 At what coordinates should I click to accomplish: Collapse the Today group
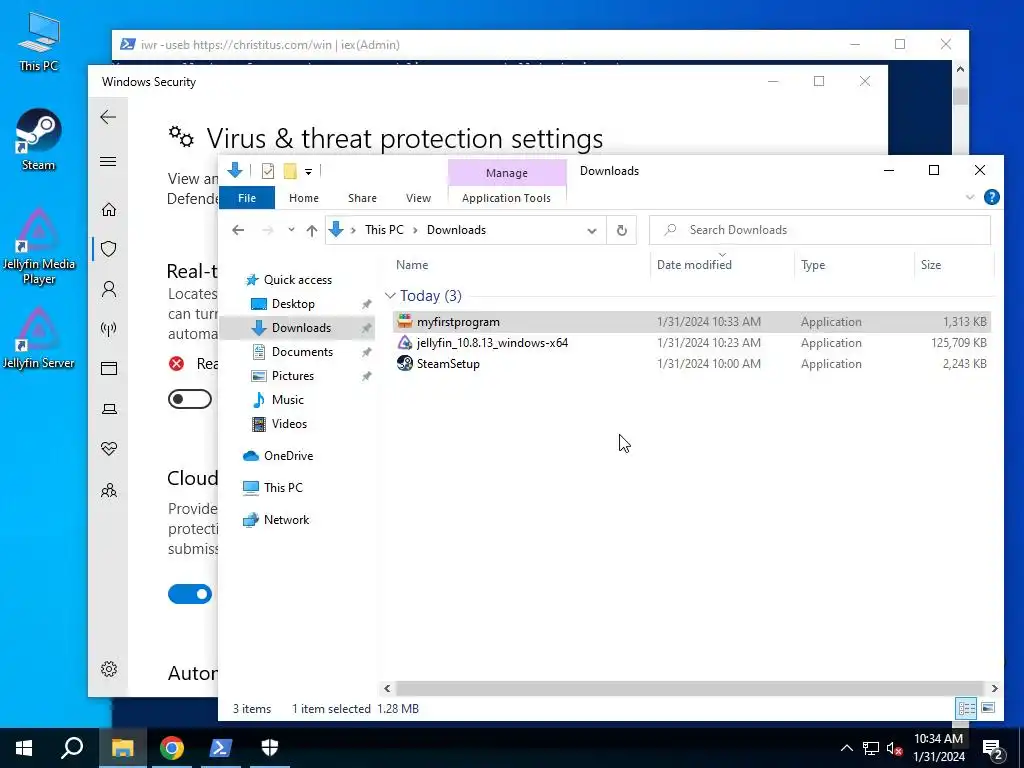pos(390,296)
